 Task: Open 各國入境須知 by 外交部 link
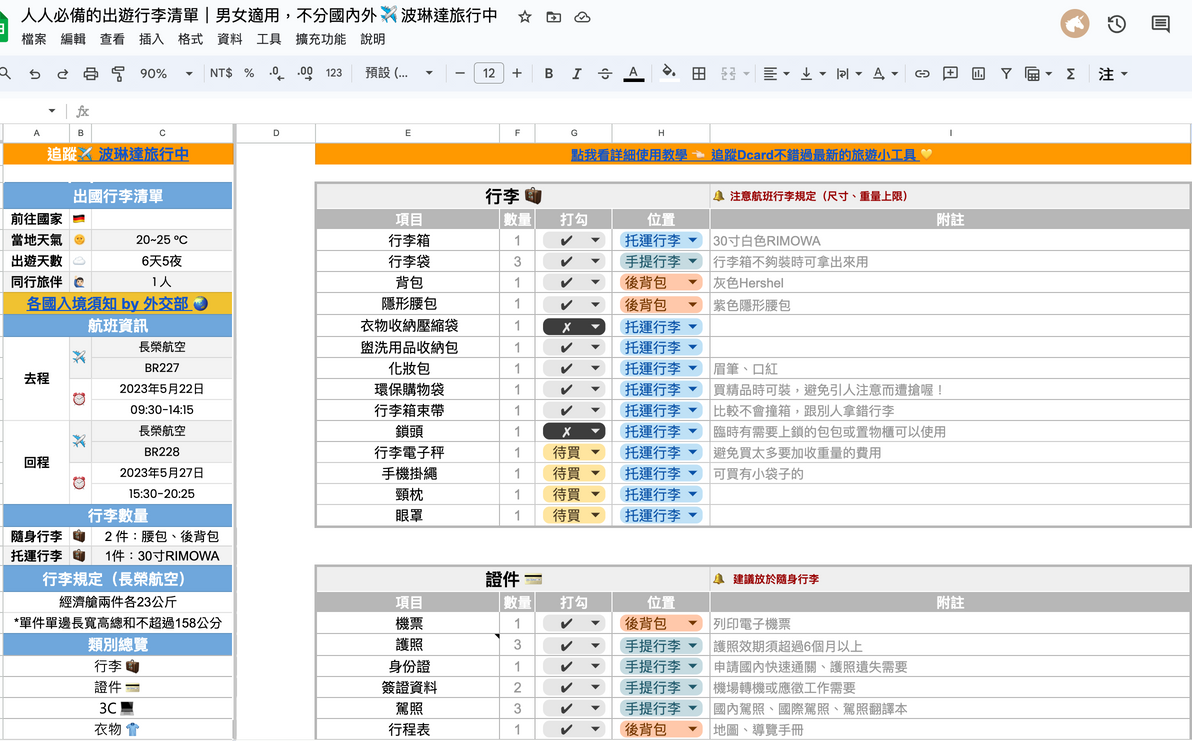(117, 304)
